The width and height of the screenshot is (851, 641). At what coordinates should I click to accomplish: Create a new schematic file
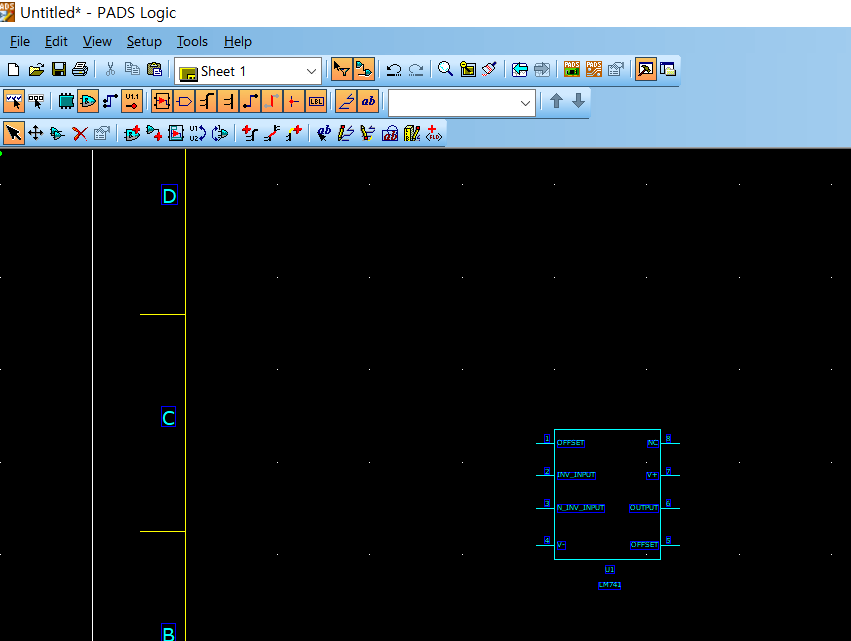(x=14, y=69)
